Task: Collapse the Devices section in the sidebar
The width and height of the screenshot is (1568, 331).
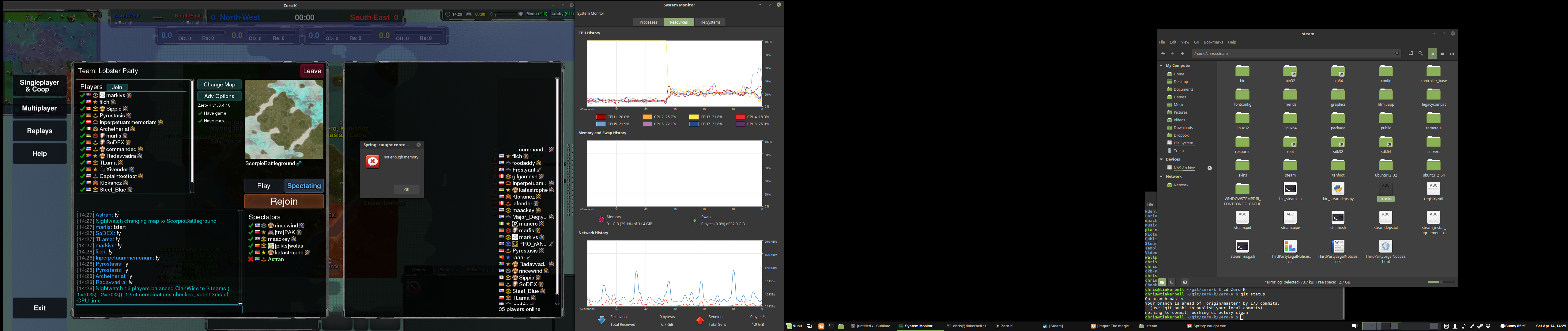Action: [x=1161, y=159]
